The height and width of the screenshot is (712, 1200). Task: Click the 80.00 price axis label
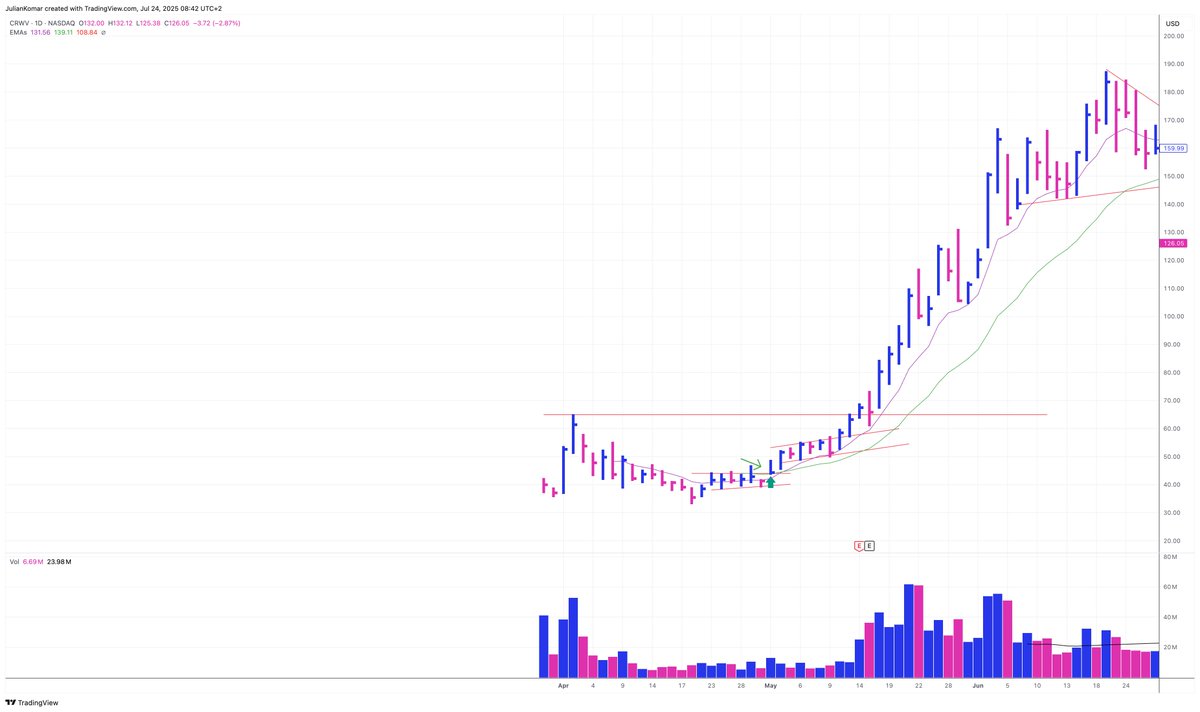coord(1173,372)
